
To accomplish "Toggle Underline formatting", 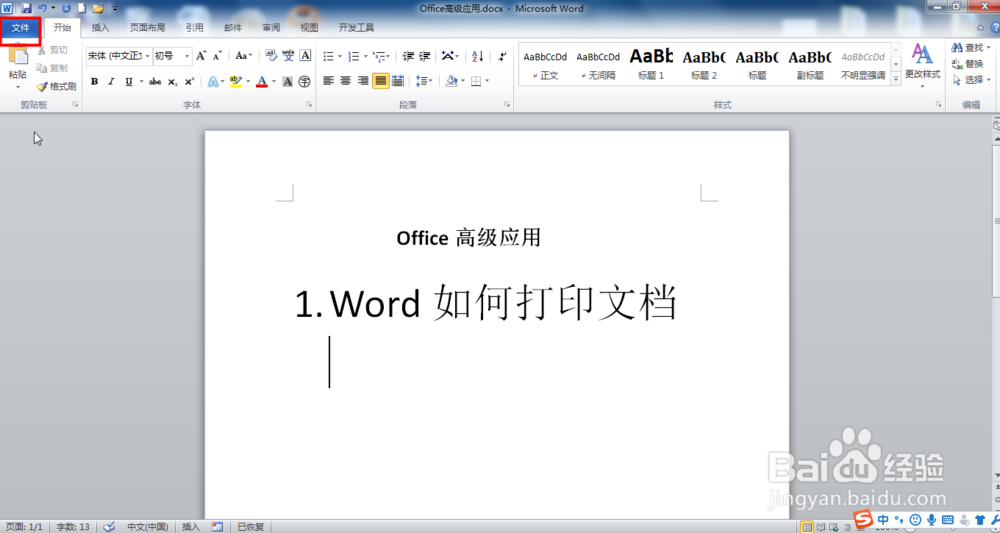I will [x=128, y=82].
